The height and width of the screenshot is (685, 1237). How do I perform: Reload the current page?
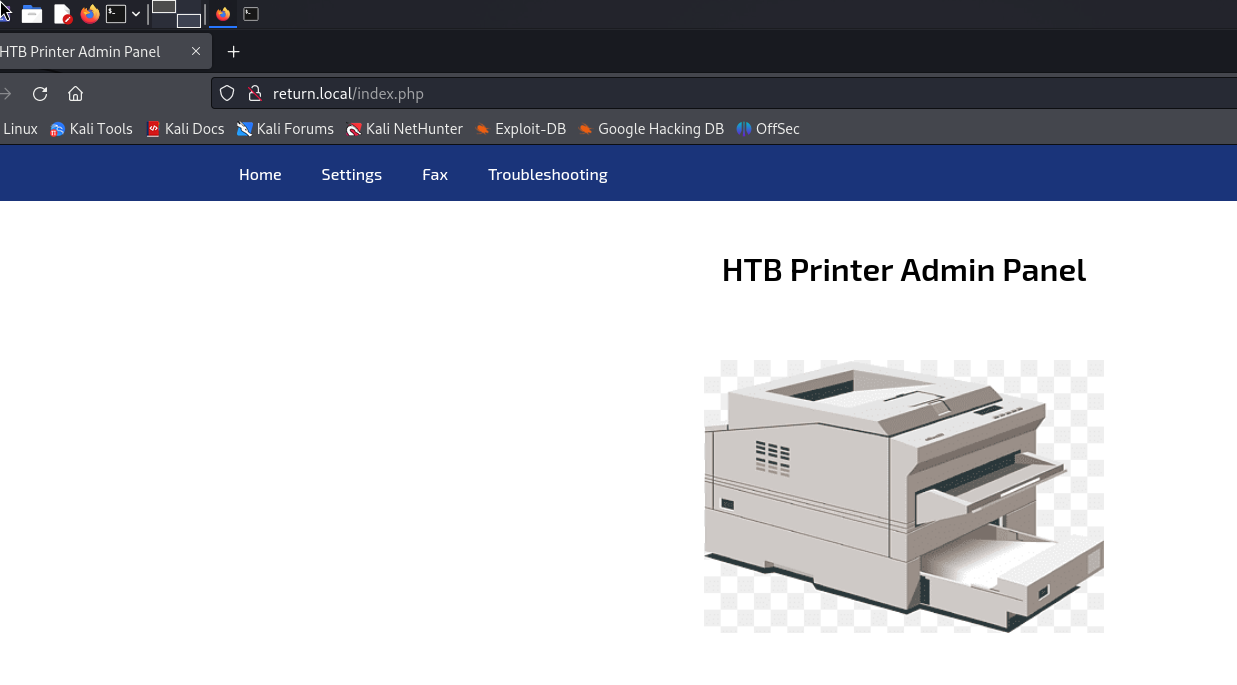(40, 94)
